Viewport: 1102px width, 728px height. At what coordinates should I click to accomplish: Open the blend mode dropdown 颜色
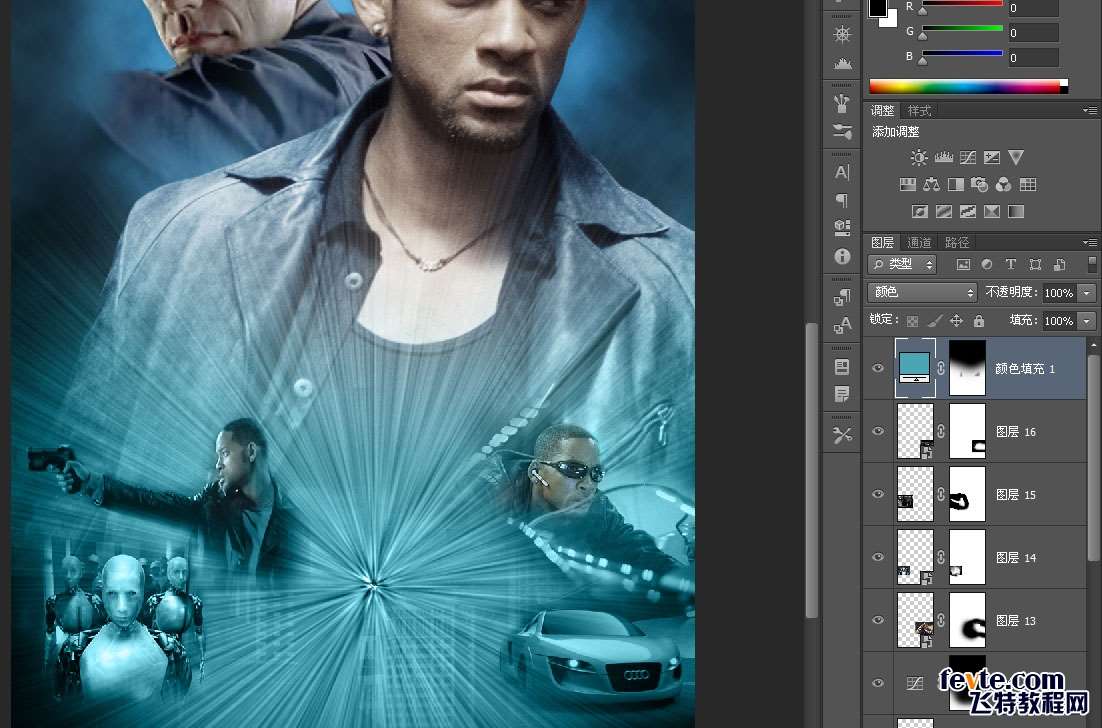923,292
